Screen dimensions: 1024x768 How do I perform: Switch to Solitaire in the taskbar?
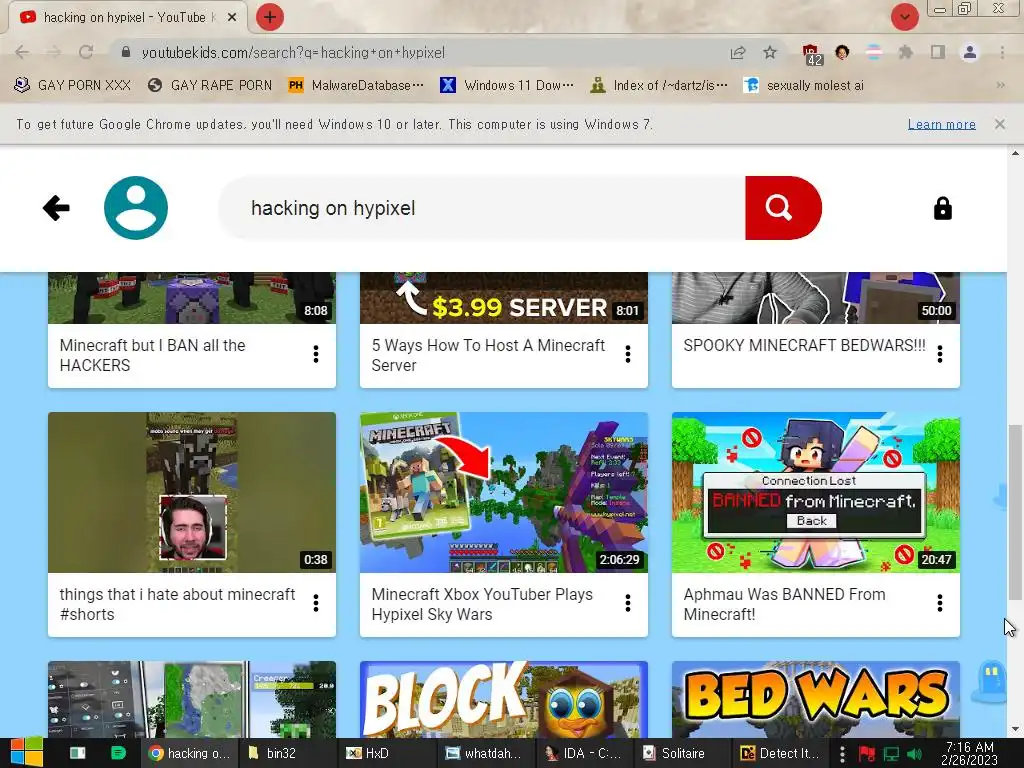pos(681,753)
